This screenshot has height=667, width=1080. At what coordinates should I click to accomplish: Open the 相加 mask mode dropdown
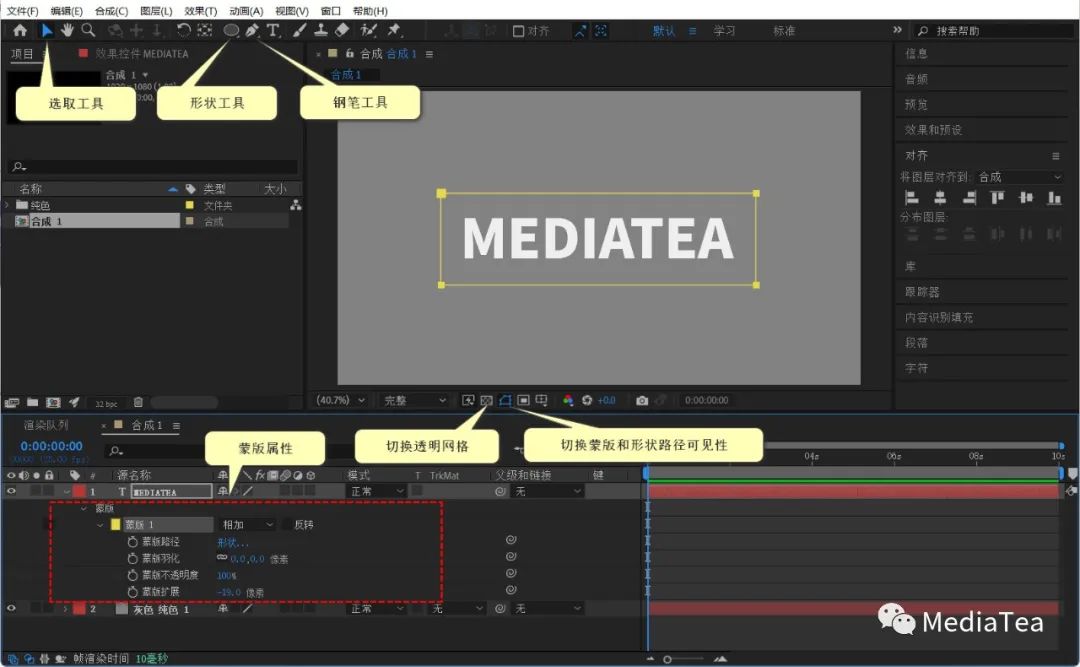coord(247,525)
